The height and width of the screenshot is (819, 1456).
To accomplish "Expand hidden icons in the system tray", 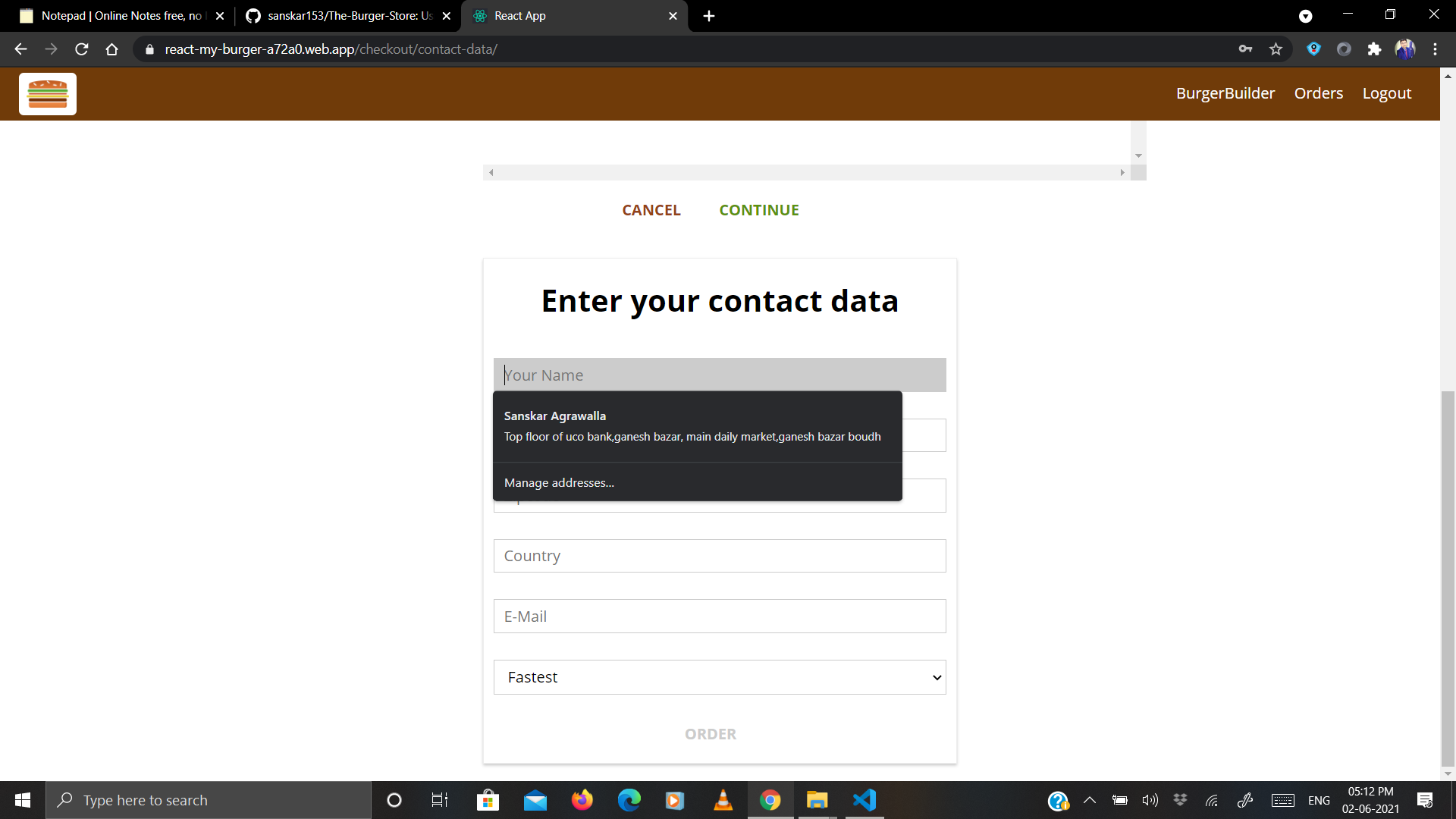I will coord(1090,799).
